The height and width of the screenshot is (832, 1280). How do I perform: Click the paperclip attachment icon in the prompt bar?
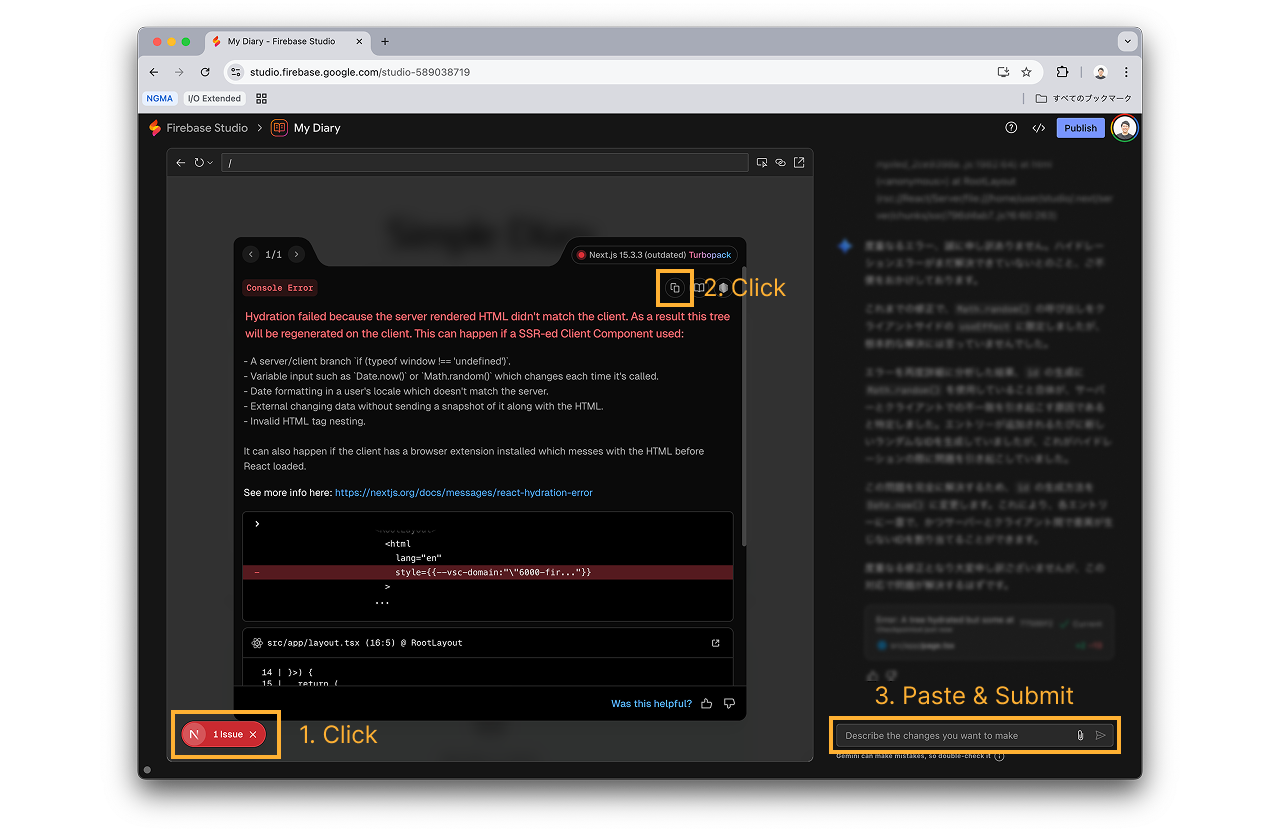pos(1079,734)
